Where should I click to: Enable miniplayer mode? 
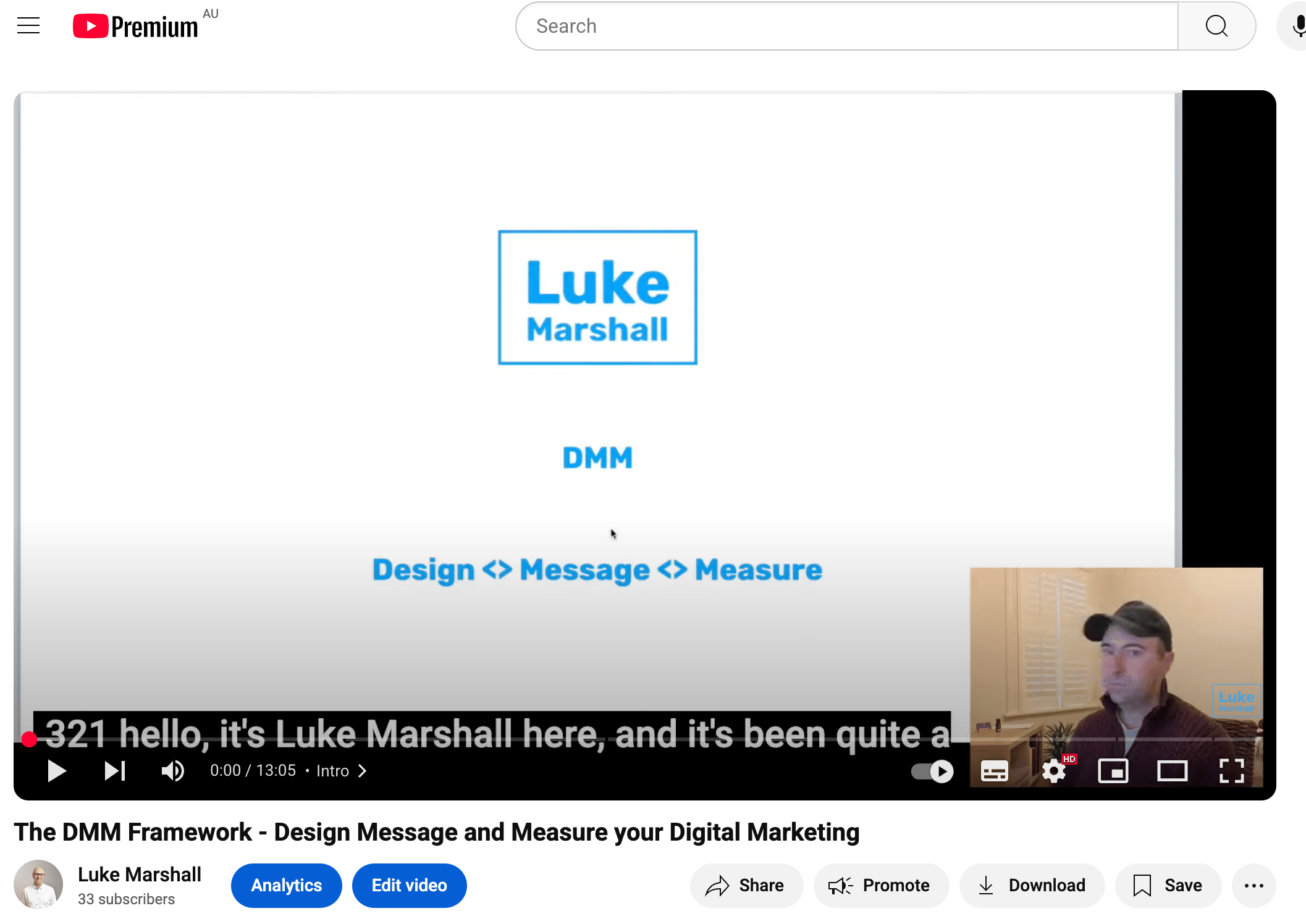click(x=1113, y=771)
